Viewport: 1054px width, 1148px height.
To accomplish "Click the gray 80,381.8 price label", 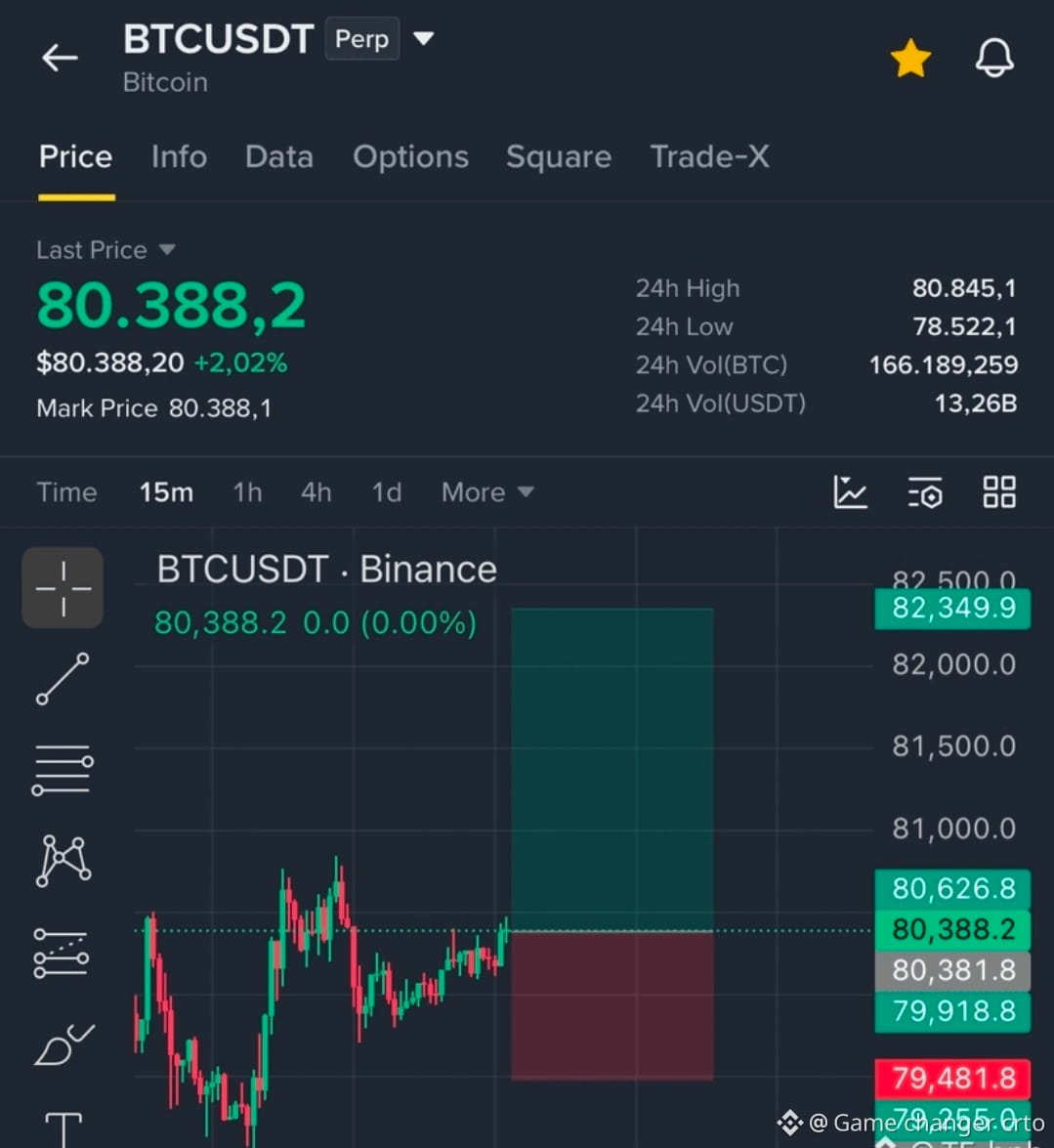I will (x=953, y=971).
